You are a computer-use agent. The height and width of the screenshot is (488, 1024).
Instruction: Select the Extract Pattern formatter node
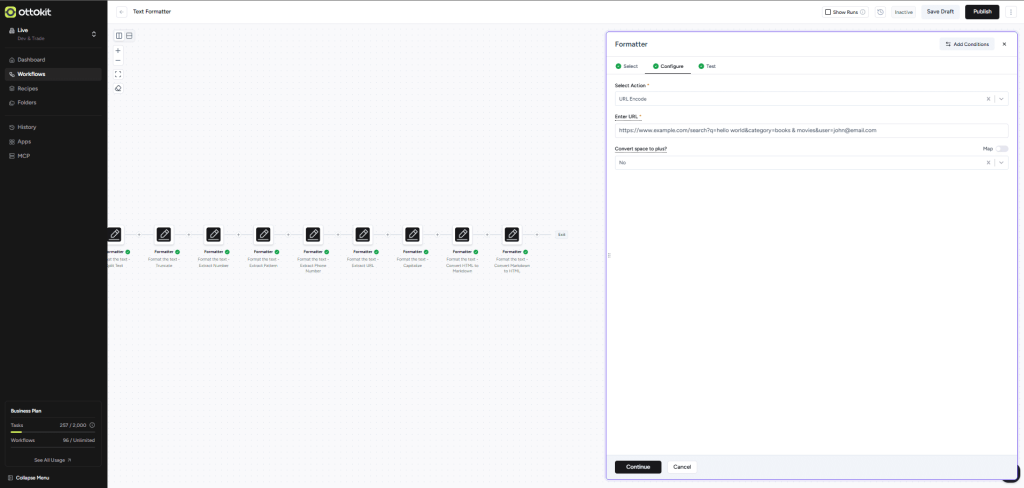point(263,235)
